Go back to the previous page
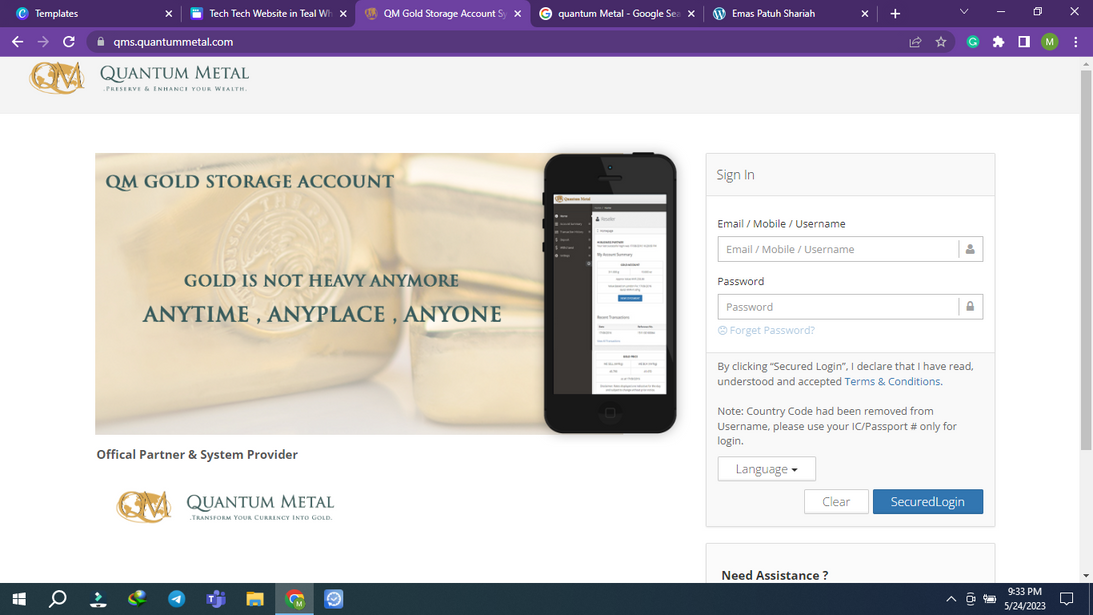Viewport: 1093px width, 615px height. (17, 42)
